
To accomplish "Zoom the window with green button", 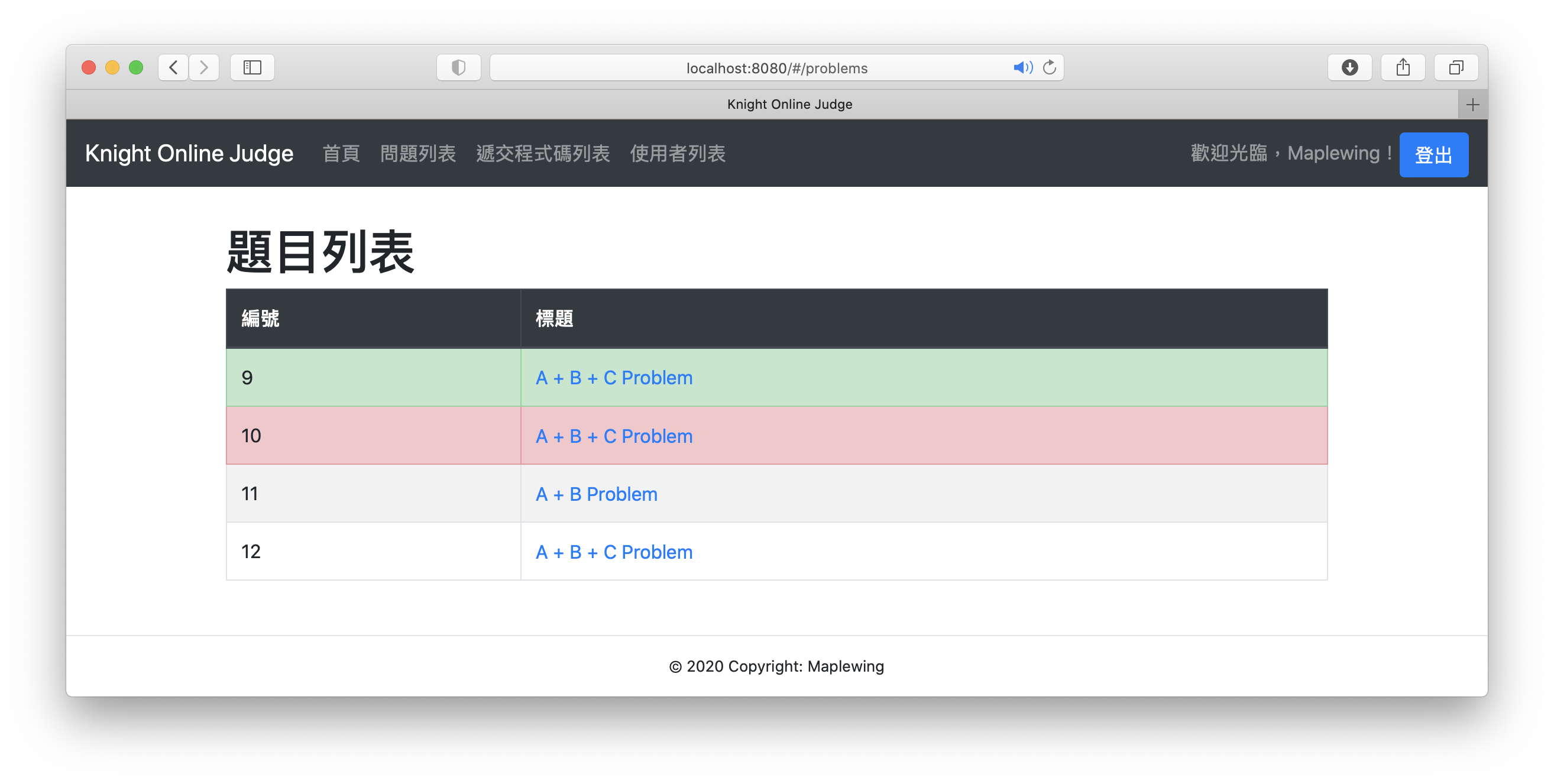I will (x=136, y=67).
